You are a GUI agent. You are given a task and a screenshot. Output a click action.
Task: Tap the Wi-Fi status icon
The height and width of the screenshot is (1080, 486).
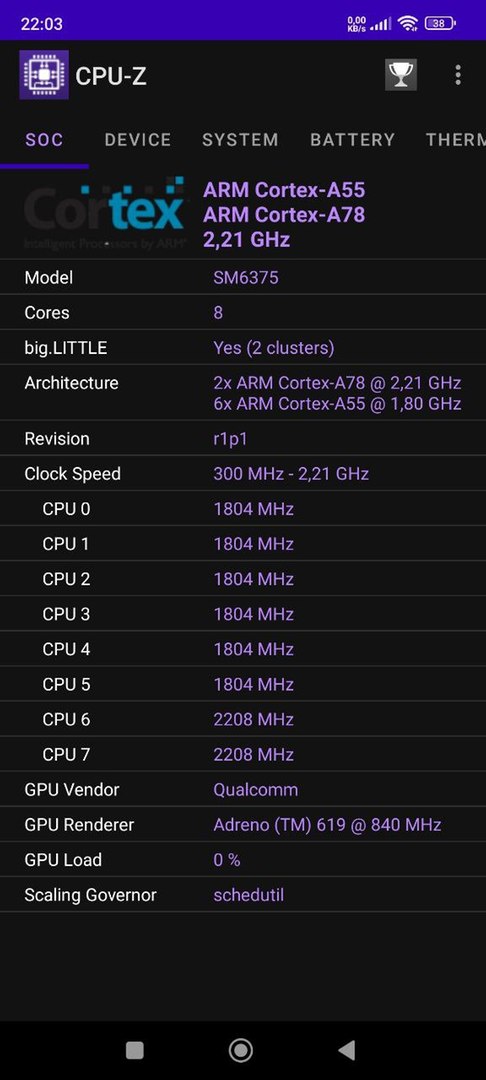pyautogui.click(x=408, y=23)
